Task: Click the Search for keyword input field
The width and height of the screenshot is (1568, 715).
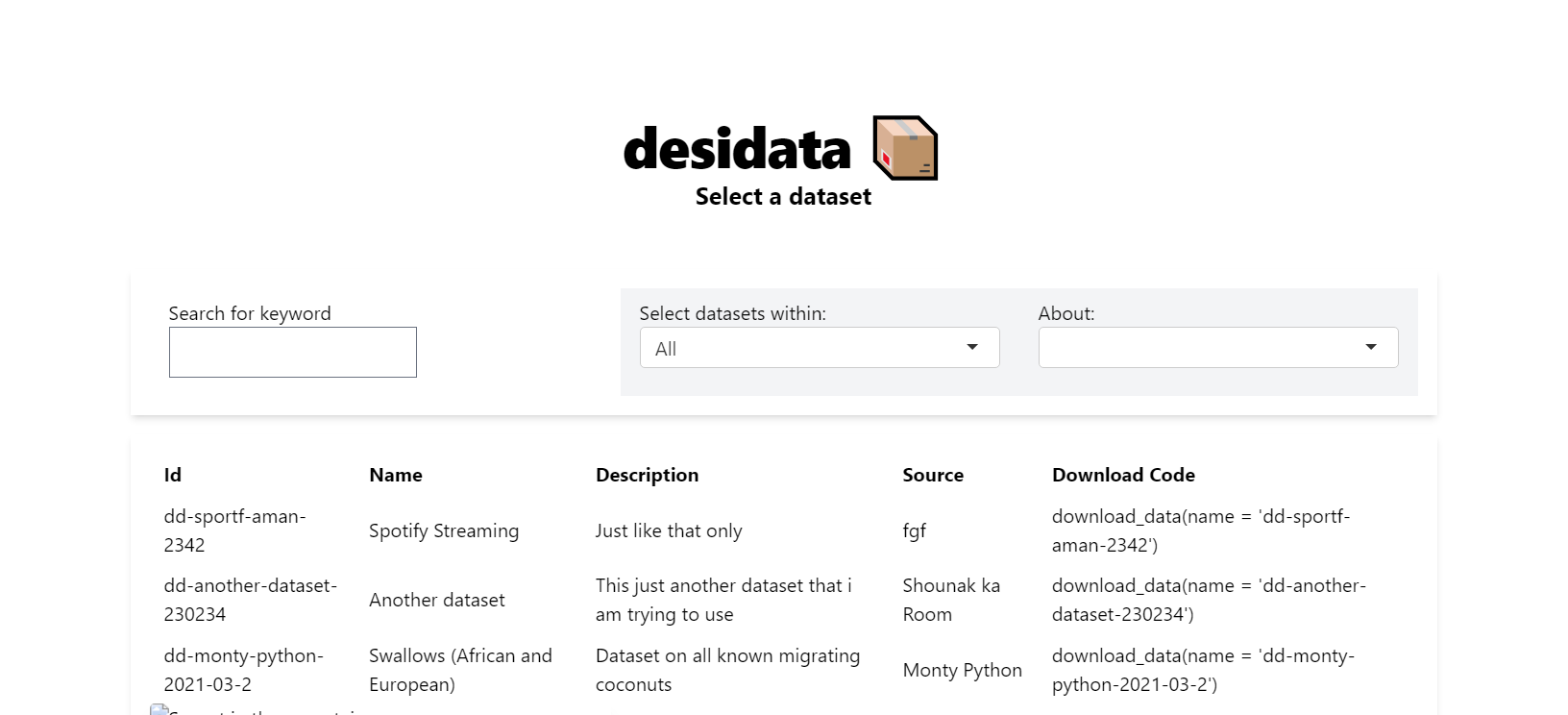Action: point(293,352)
